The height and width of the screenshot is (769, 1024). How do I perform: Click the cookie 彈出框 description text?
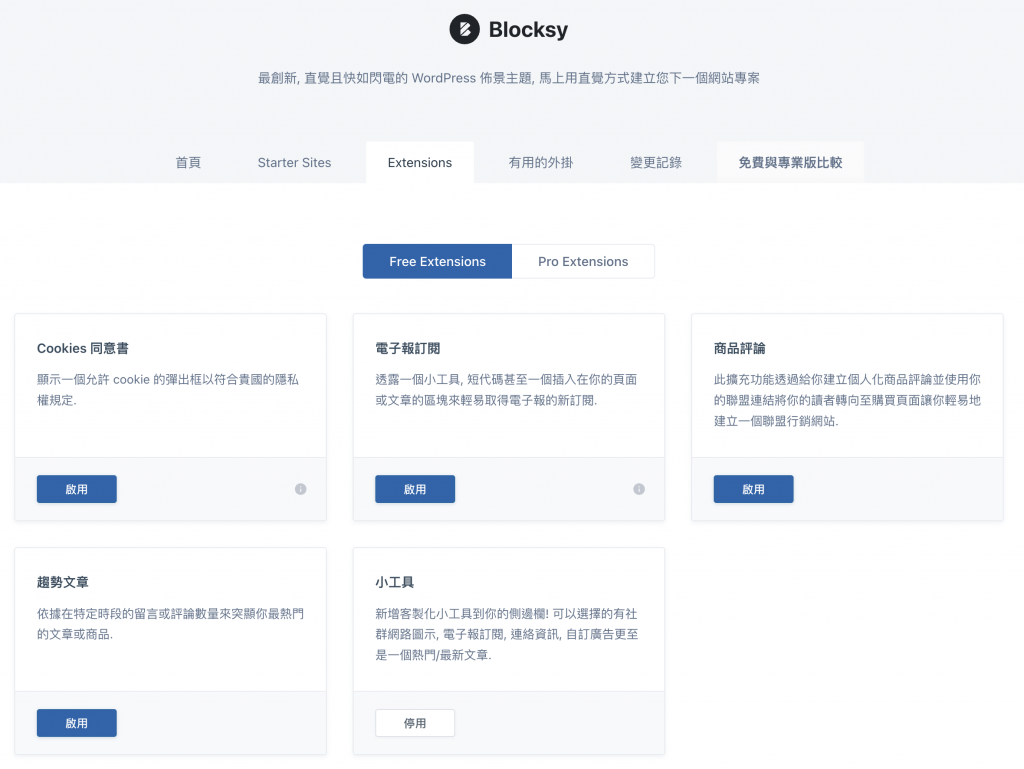(x=168, y=390)
